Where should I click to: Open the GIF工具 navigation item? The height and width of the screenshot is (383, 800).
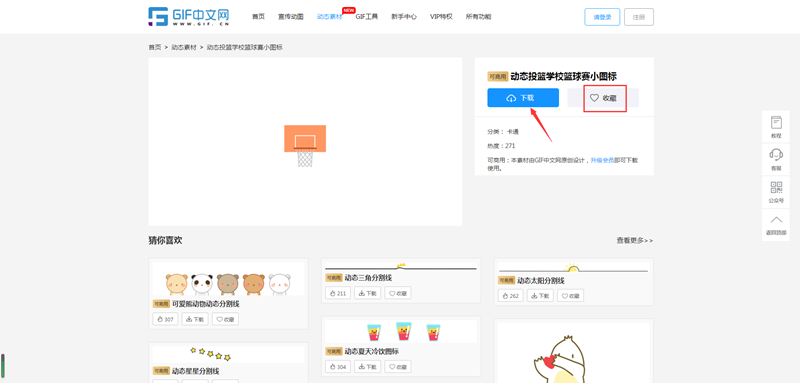[x=366, y=17]
